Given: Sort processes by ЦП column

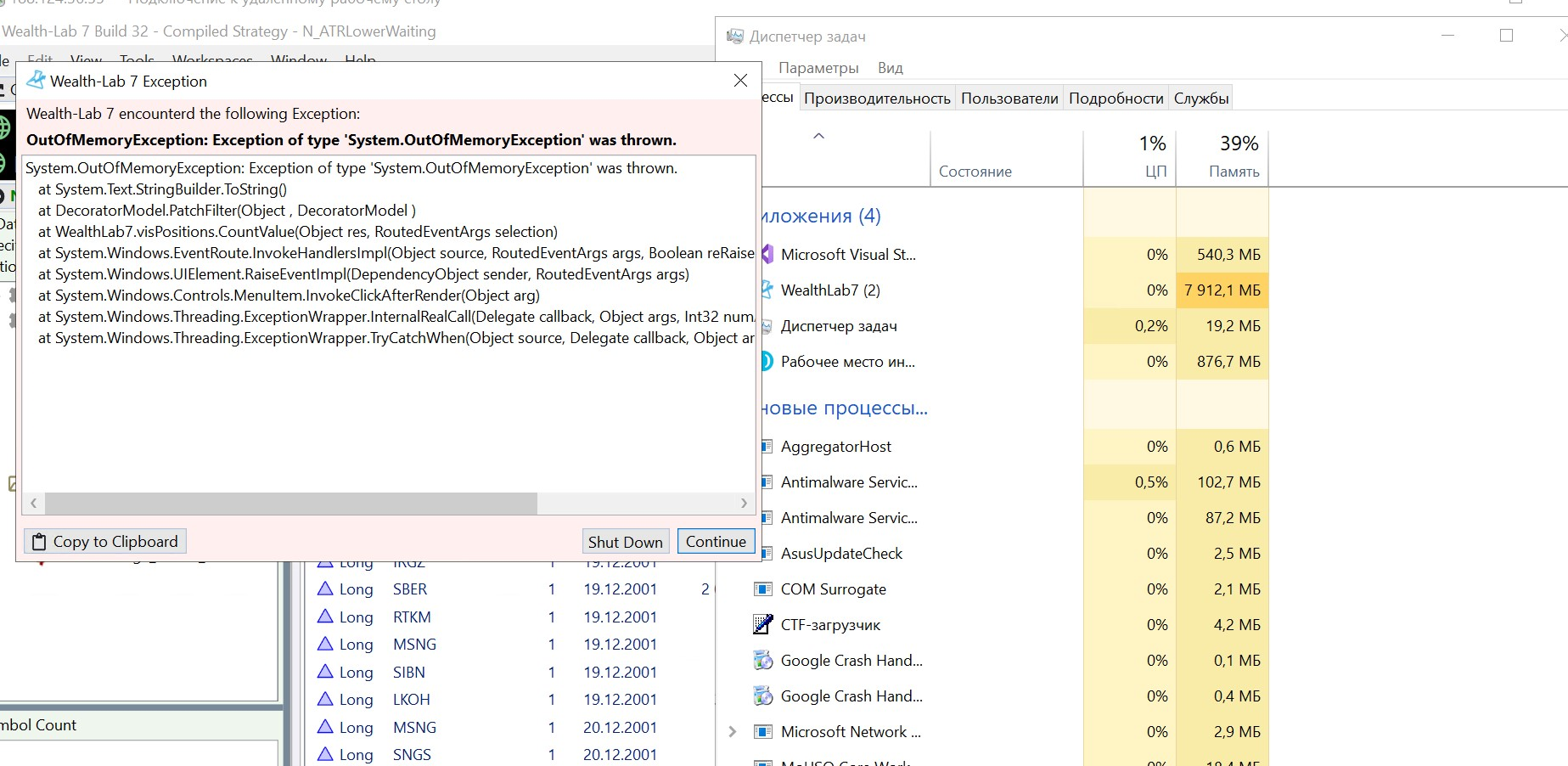Looking at the screenshot, I should pyautogui.click(x=1155, y=172).
